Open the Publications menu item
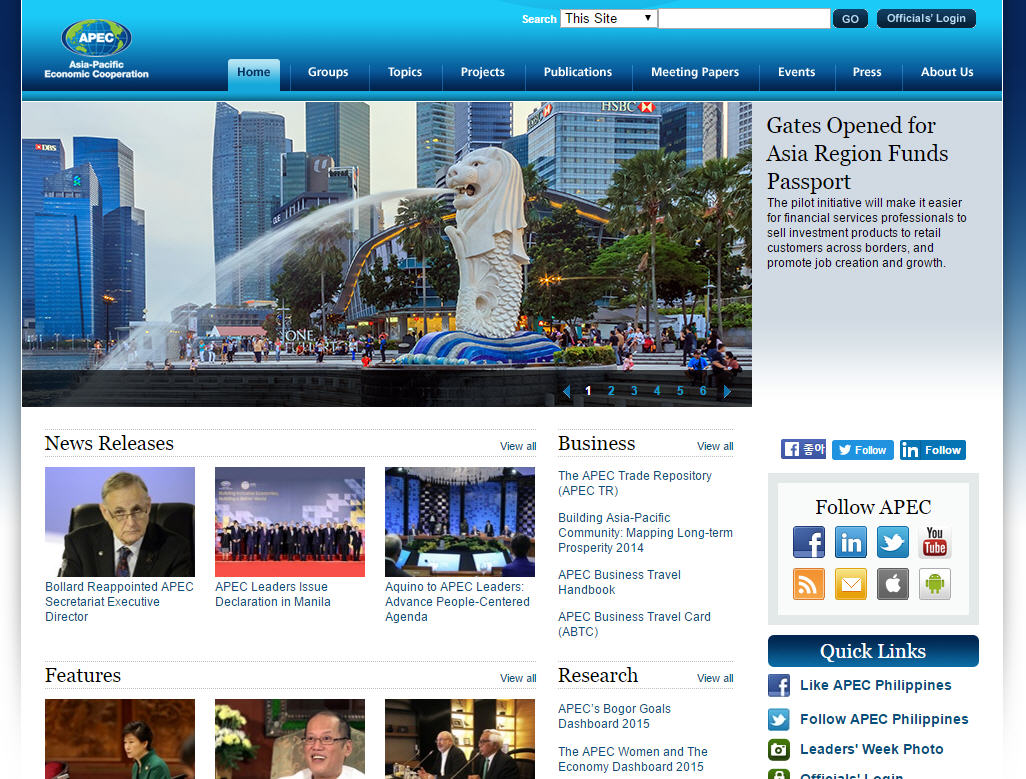Image resolution: width=1026 pixels, height=779 pixels. [x=577, y=72]
